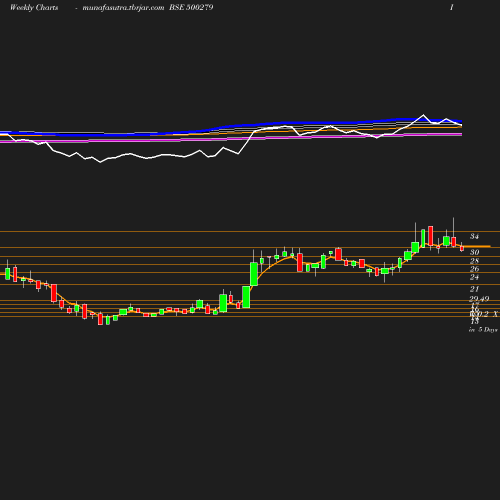The width and height of the screenshot is (500, 500).
Task: Click the "21" price axis label
Action: point(474,289)
